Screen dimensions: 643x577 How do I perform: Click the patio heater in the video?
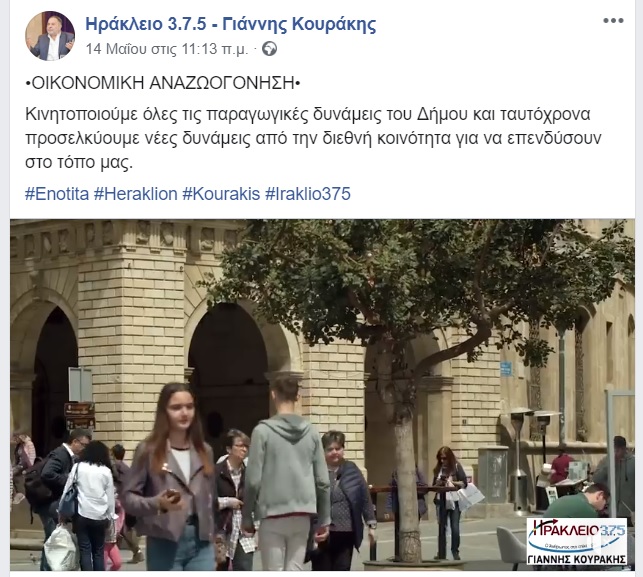(518, 459)
